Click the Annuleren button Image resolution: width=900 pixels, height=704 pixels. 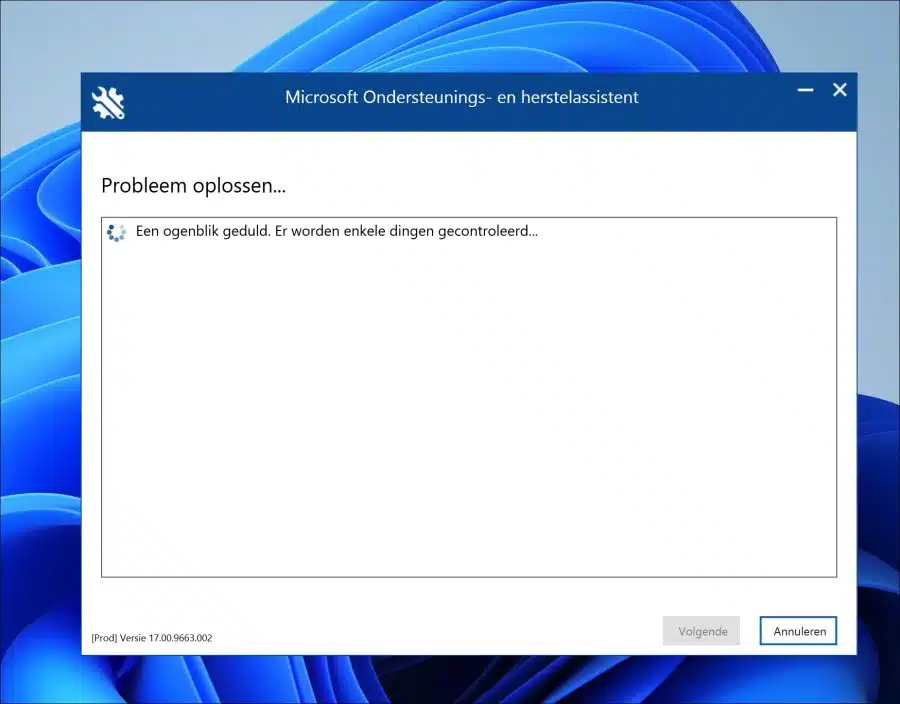[x=798, y=631]
